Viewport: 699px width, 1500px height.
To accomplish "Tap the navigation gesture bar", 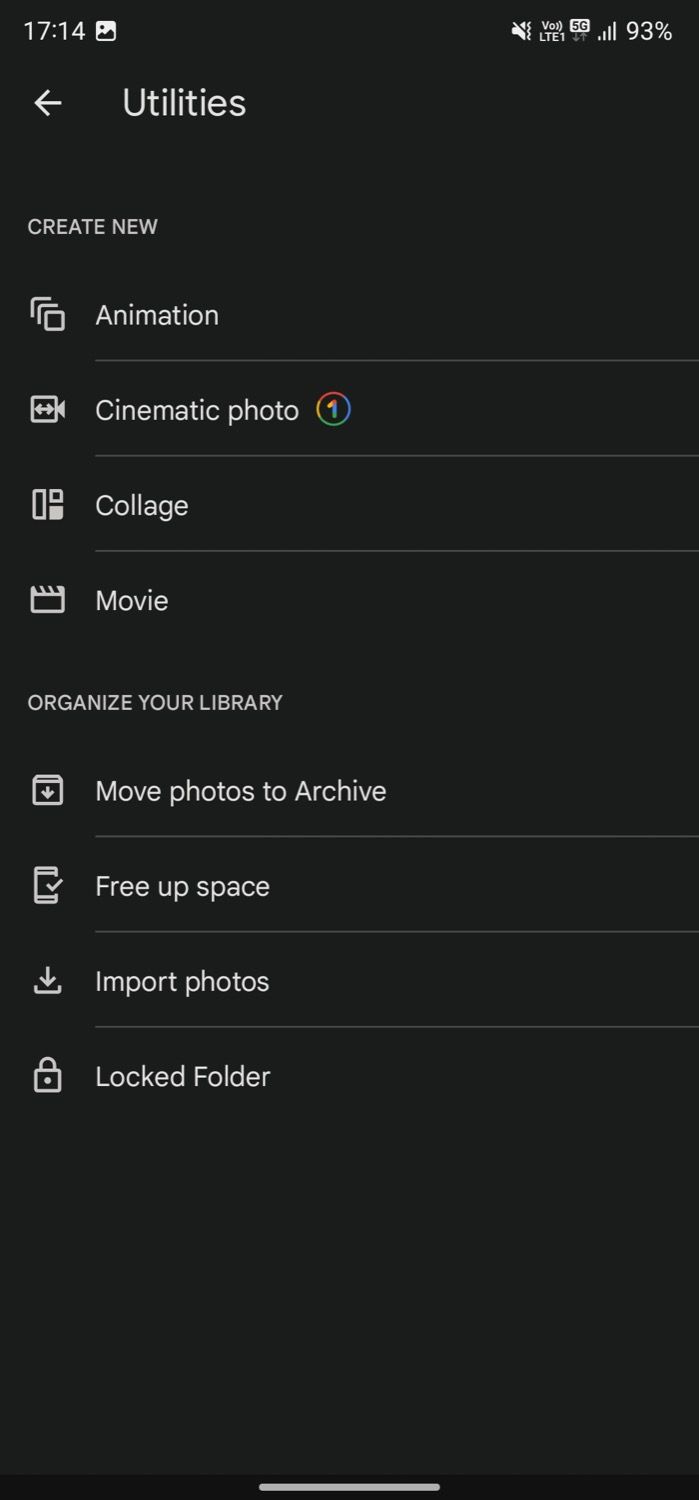I will click(x=349, y=1484).
